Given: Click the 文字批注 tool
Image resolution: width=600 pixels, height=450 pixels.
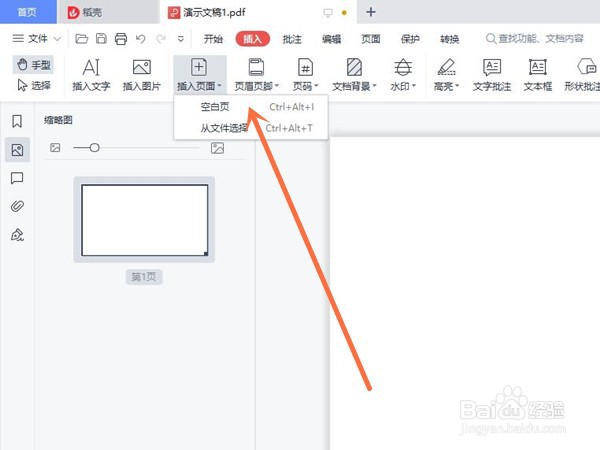Looking at the screenshot, I should click(x=492, y=75).
